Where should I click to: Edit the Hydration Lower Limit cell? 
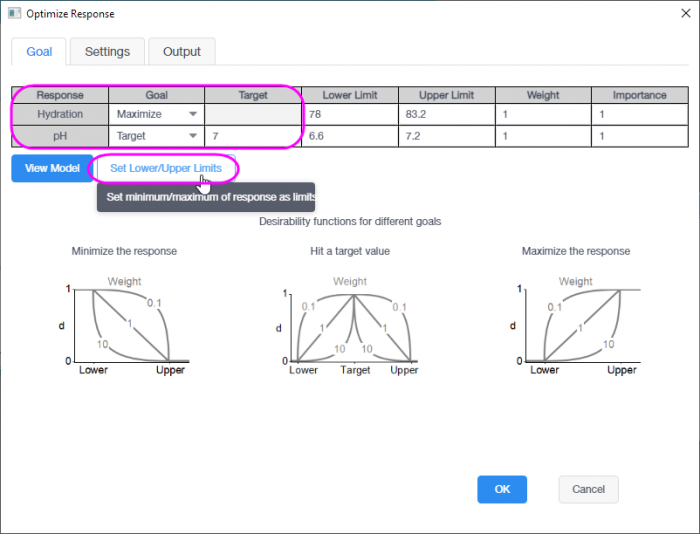[350, 114]
